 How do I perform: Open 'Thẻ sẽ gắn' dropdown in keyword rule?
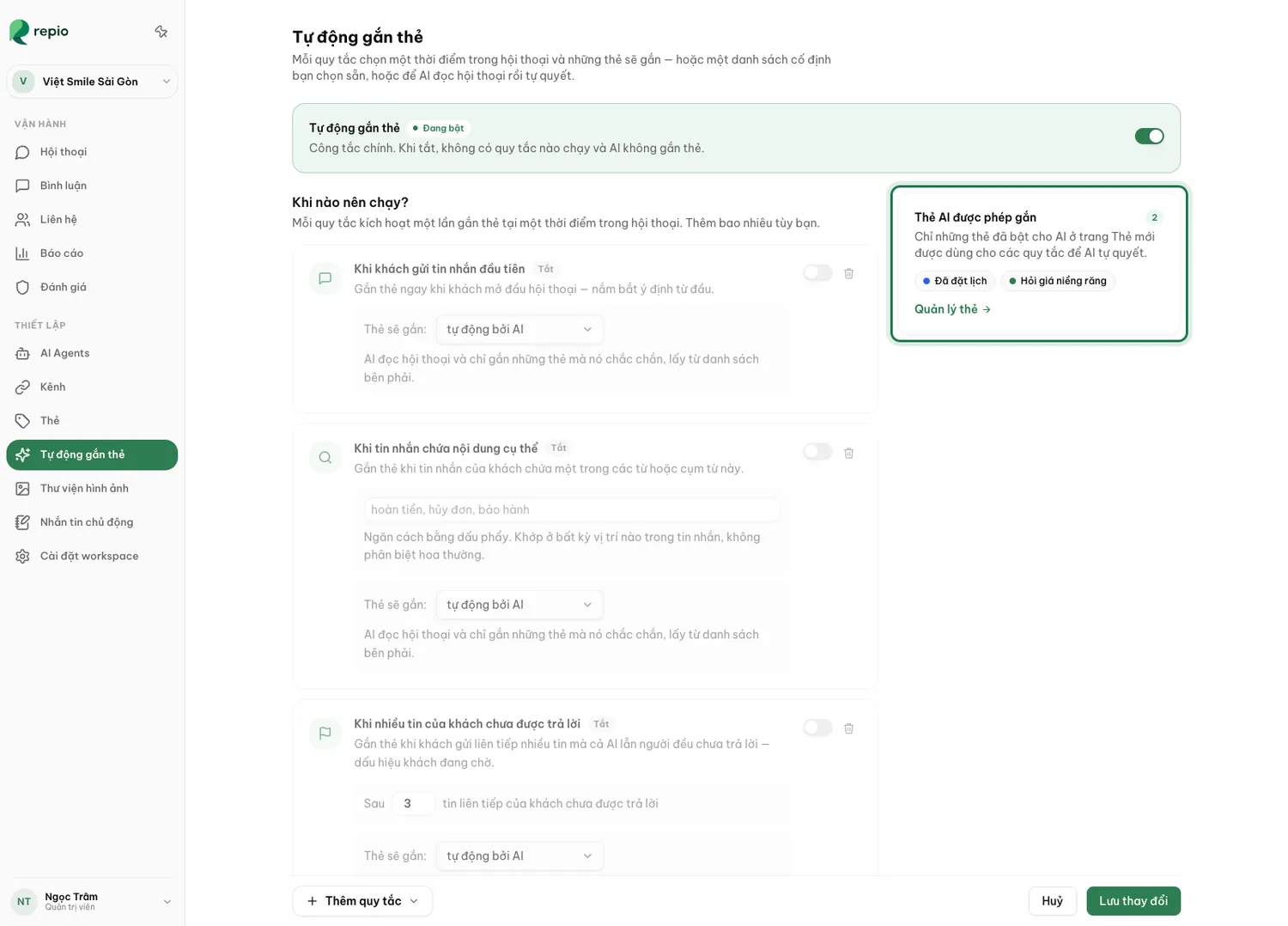click(519, 605)
